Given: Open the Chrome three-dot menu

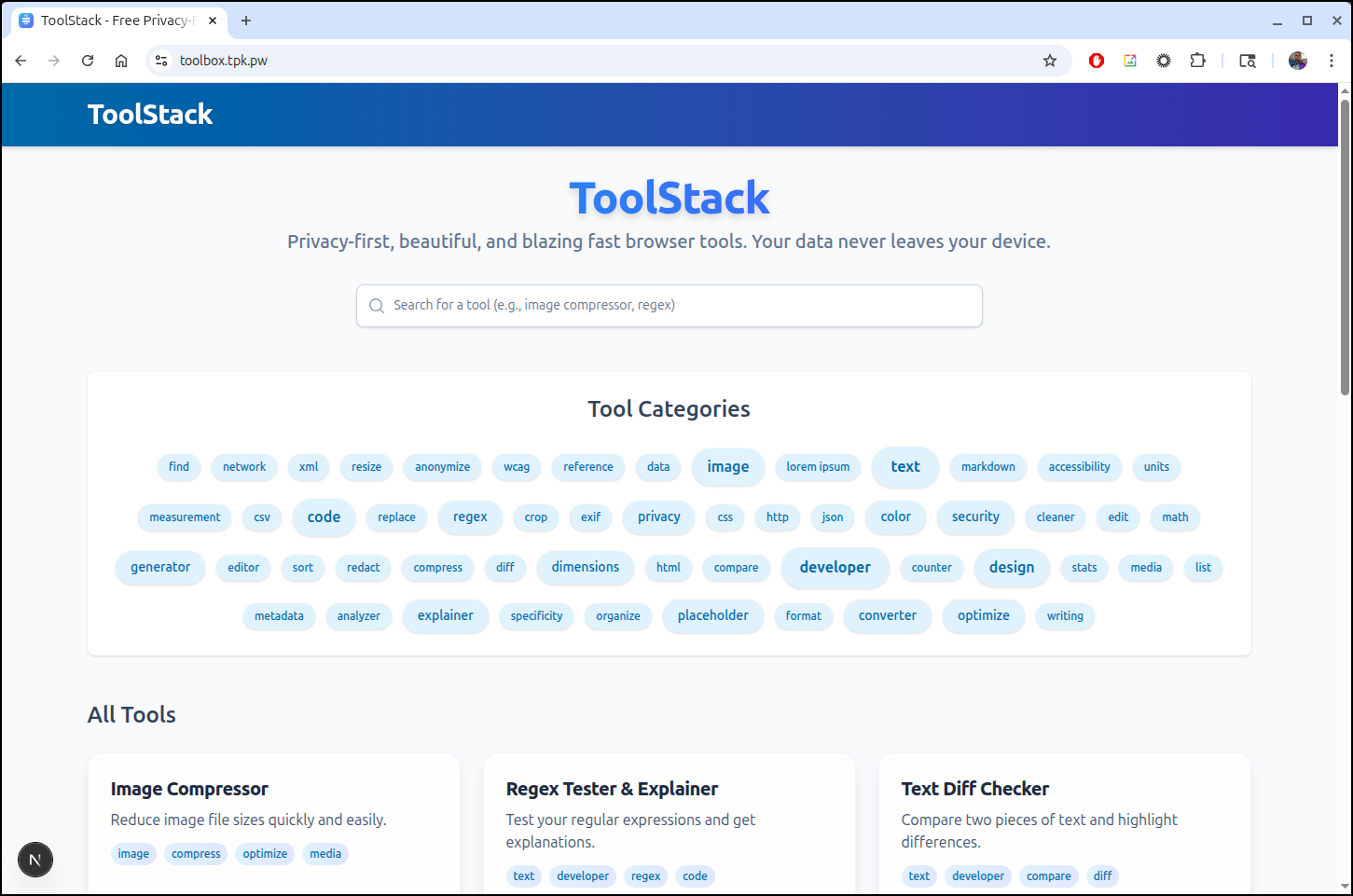Looking at the screenshot, I should pyautogui.click(x=1332, y=61).
